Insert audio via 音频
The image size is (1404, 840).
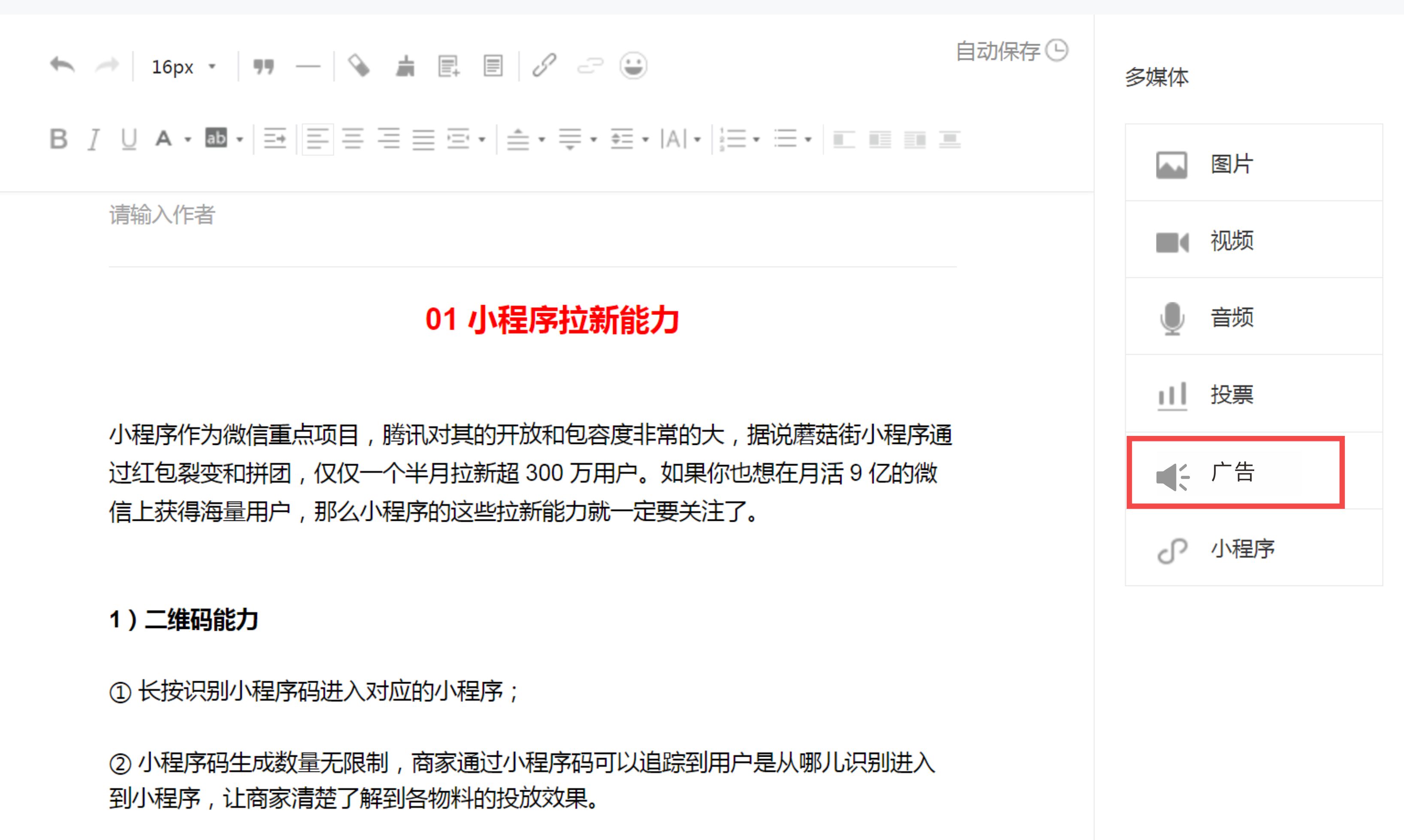(1254, 317)
